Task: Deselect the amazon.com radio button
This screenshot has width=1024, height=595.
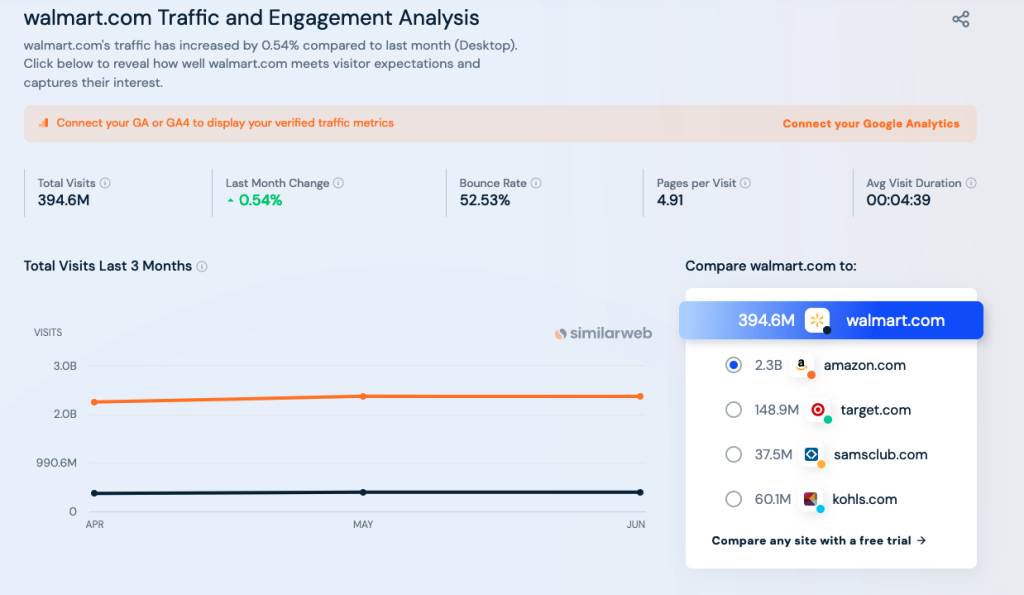Action: point(733,364)
